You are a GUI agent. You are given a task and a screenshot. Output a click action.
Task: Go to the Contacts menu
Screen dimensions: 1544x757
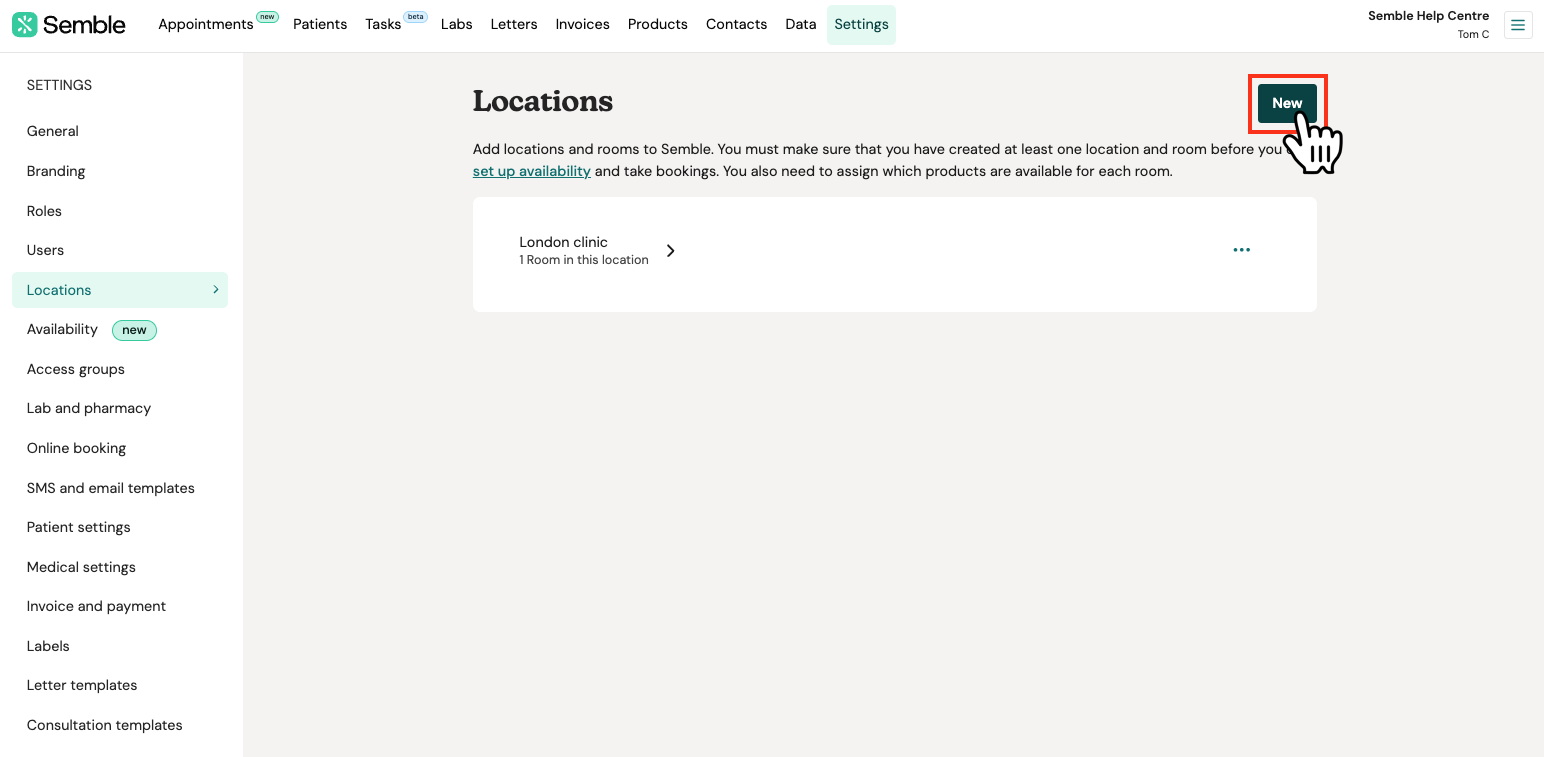[x=736, y=24]
